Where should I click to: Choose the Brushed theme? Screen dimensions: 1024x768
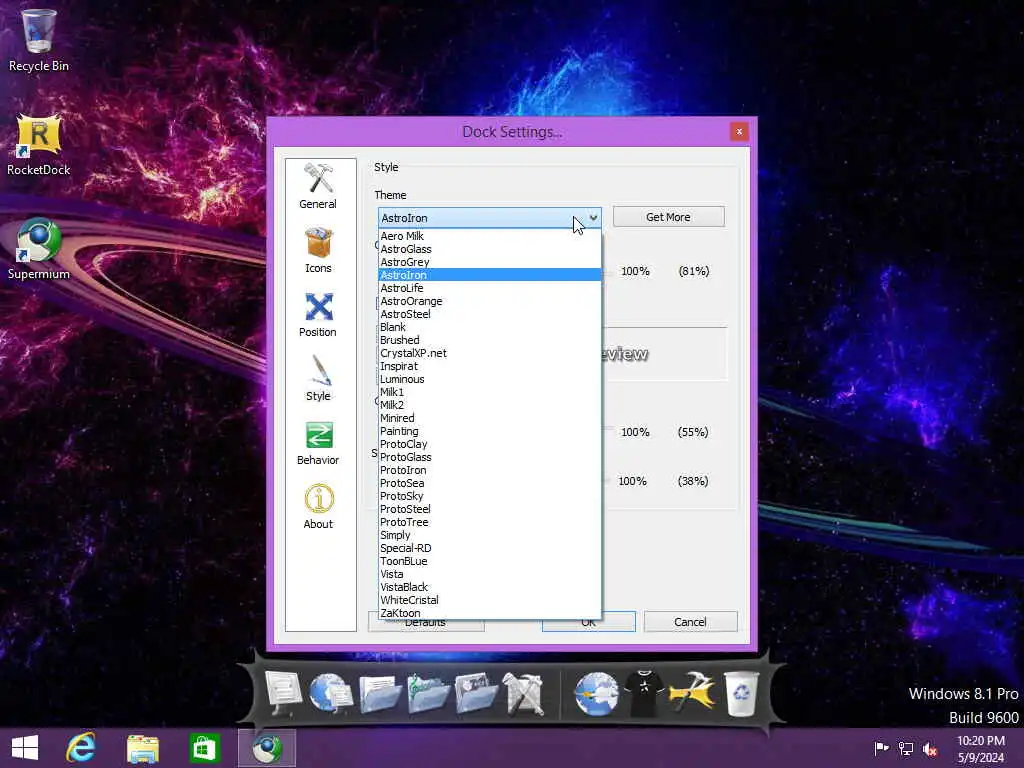point(490,340)
